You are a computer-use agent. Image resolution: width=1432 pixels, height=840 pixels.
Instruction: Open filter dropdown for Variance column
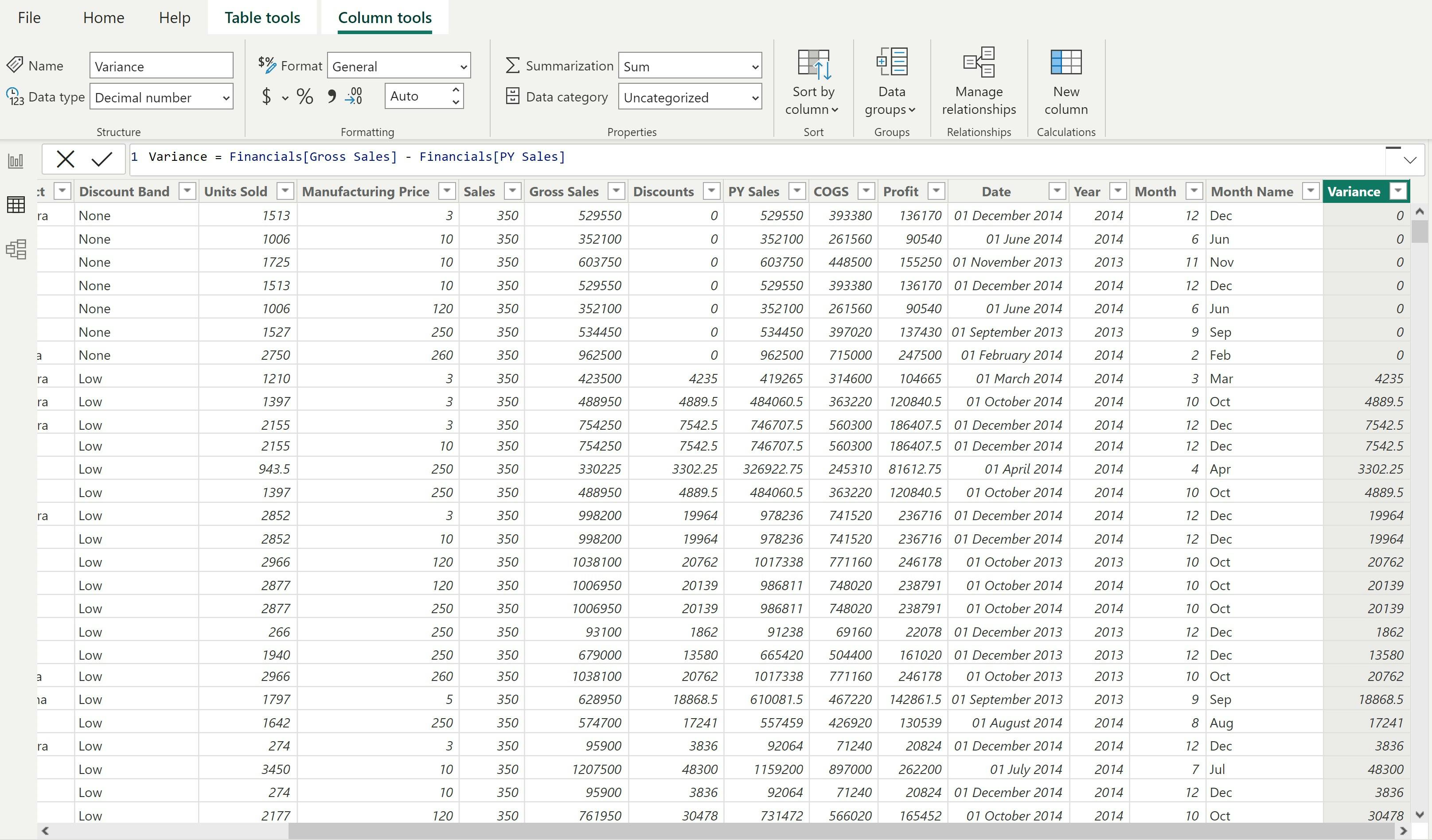tap(1398, 191)
